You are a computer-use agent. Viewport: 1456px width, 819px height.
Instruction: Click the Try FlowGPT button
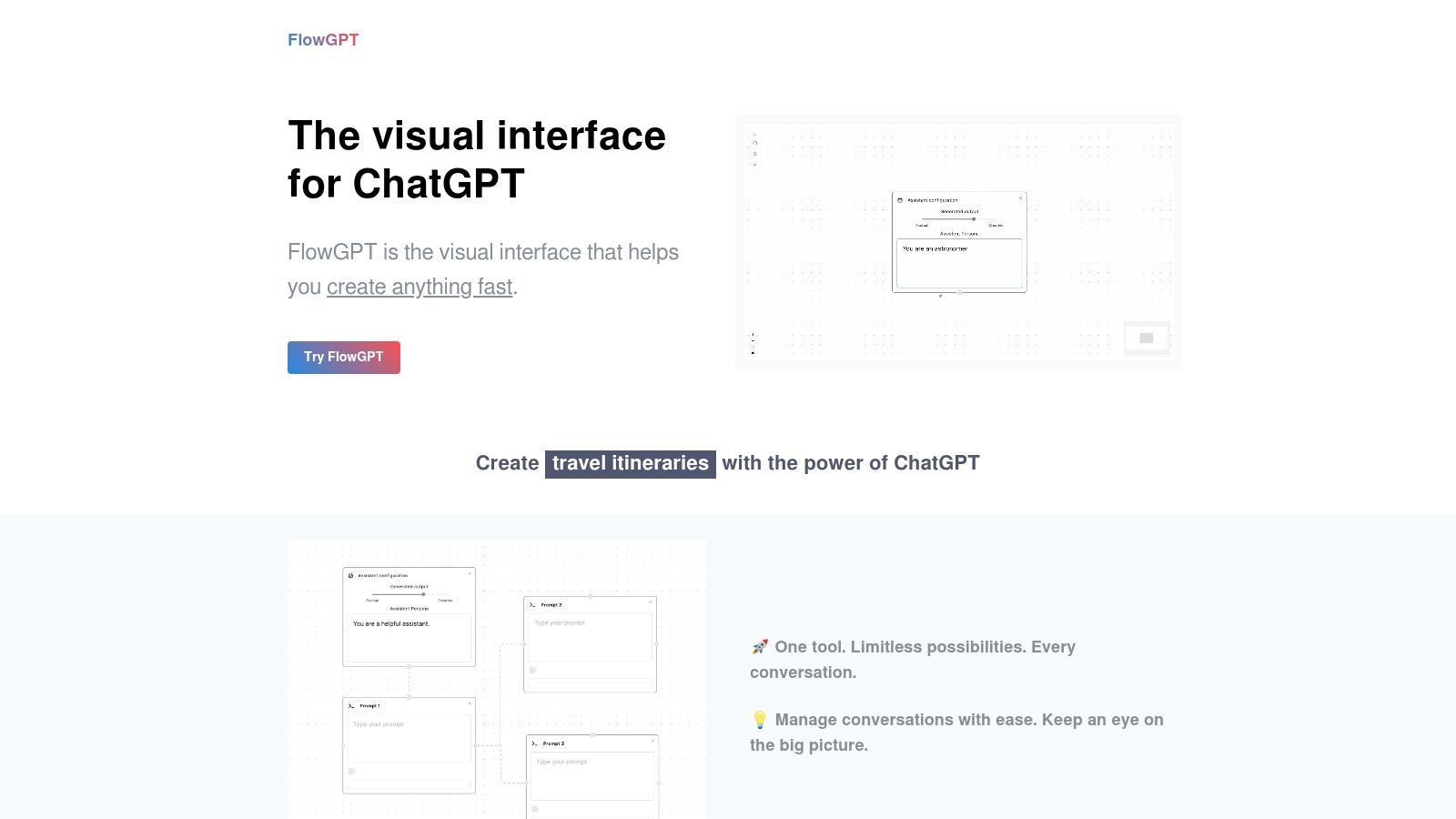click(344, 358)
